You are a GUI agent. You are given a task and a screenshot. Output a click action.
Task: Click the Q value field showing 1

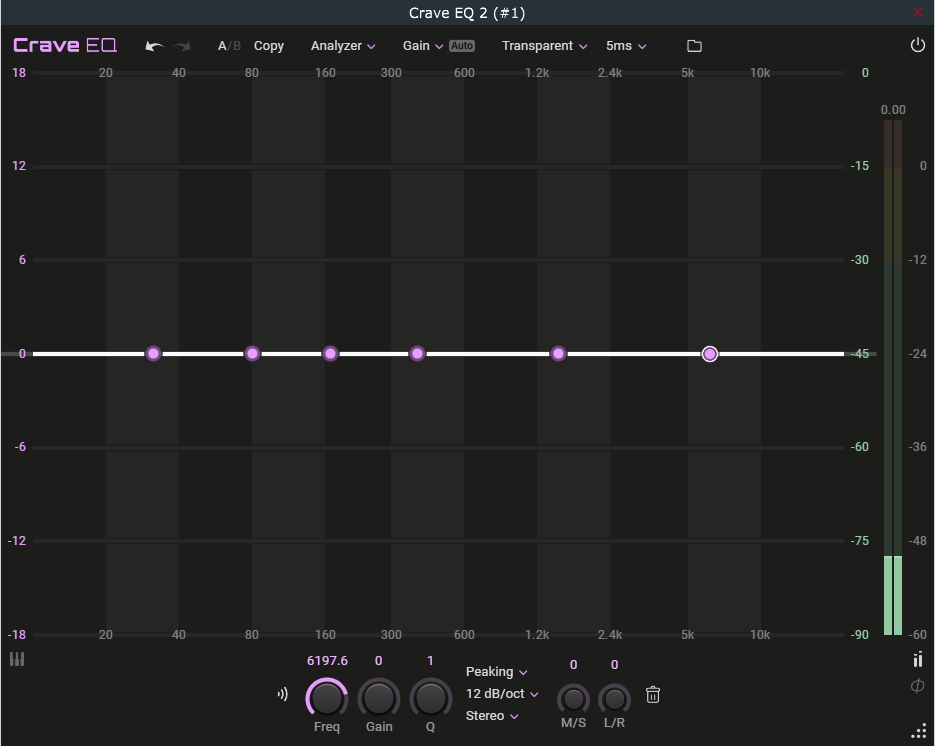pyautogui.click(x=431, y=661)
